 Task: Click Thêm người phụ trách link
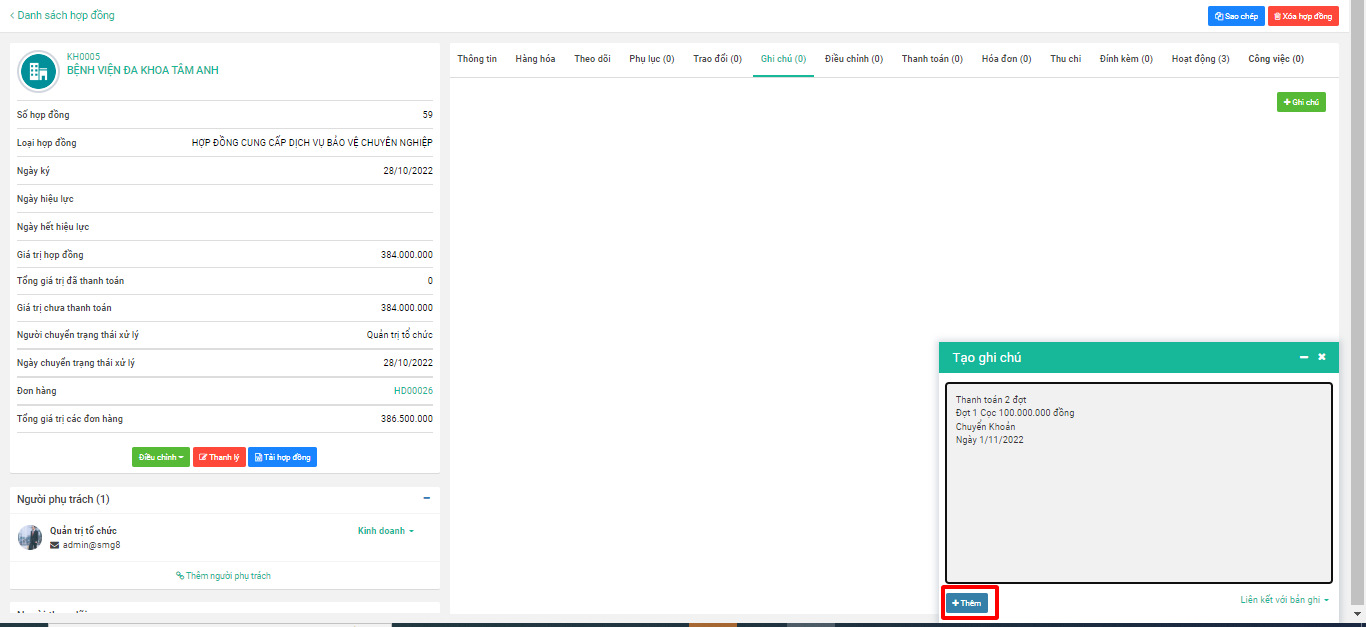coord(224,576)
